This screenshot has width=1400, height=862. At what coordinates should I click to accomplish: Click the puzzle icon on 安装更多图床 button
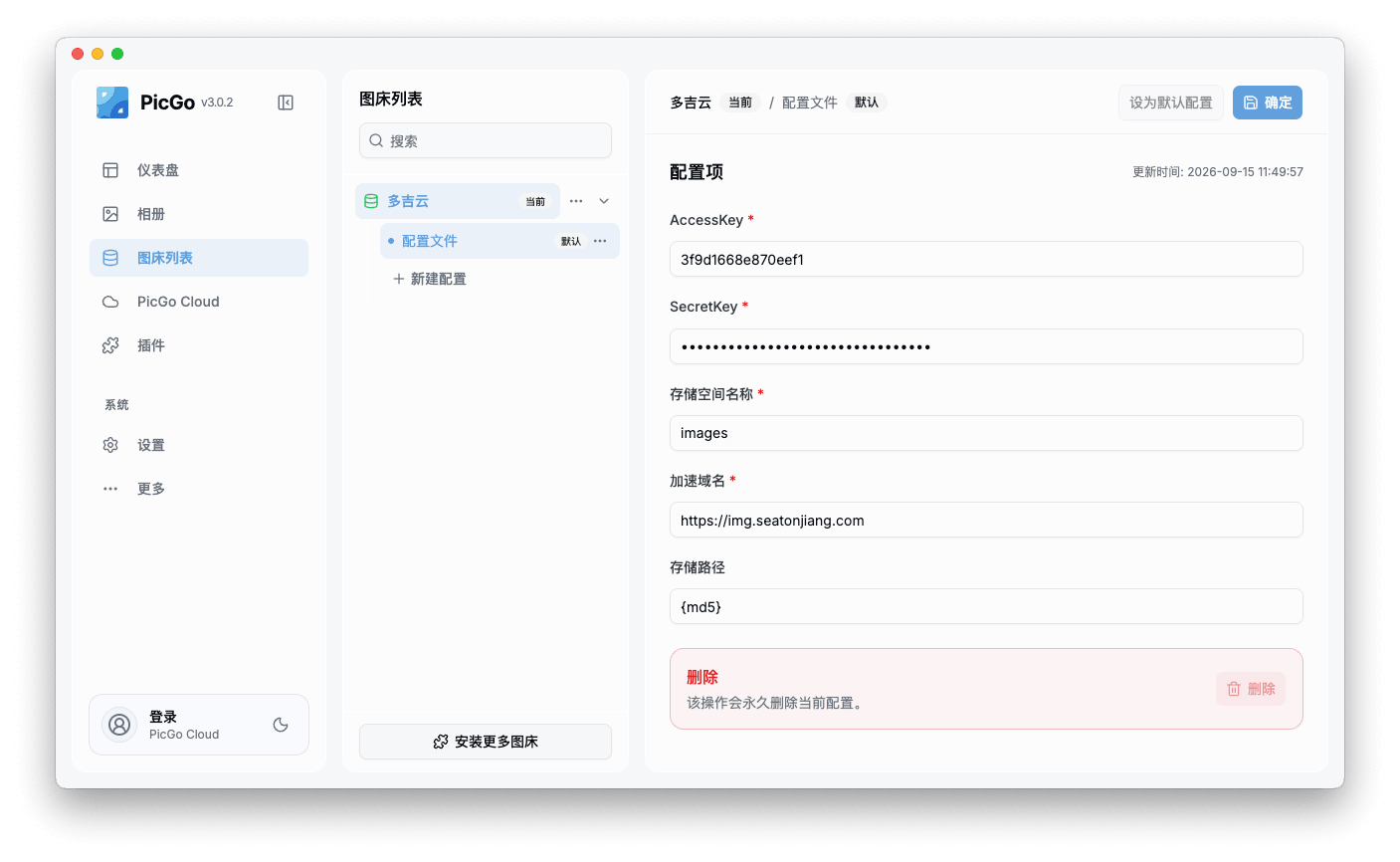[441, 742]
